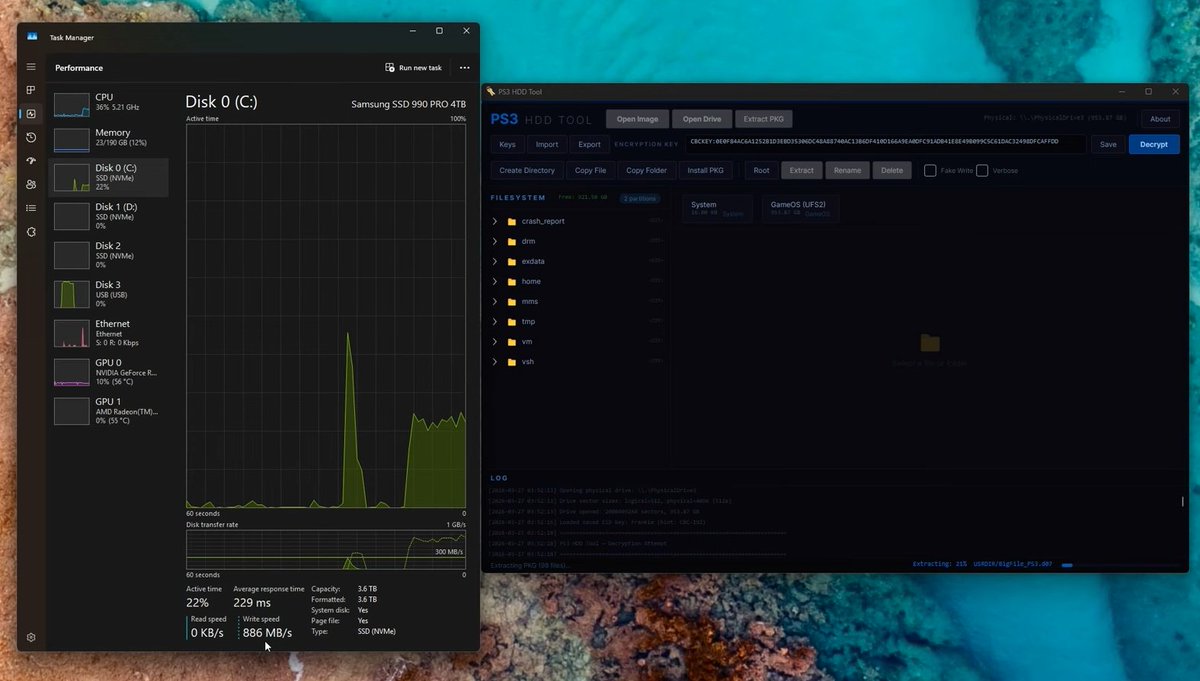Select GPU 1 AMD Radeon entry
The width and height of the screenshot is (1200, 681).
tap(109, 411)
